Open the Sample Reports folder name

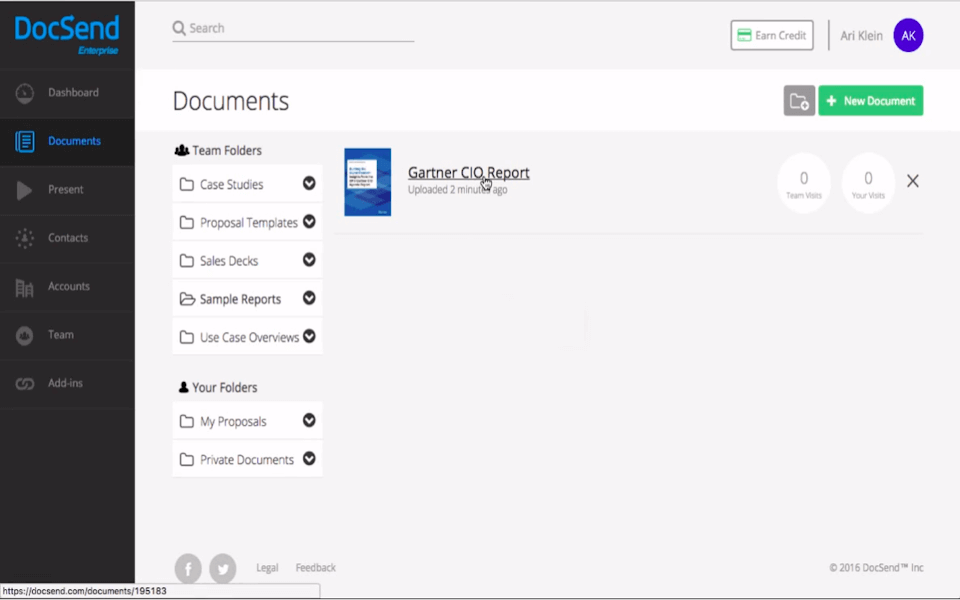coord(240,300)
